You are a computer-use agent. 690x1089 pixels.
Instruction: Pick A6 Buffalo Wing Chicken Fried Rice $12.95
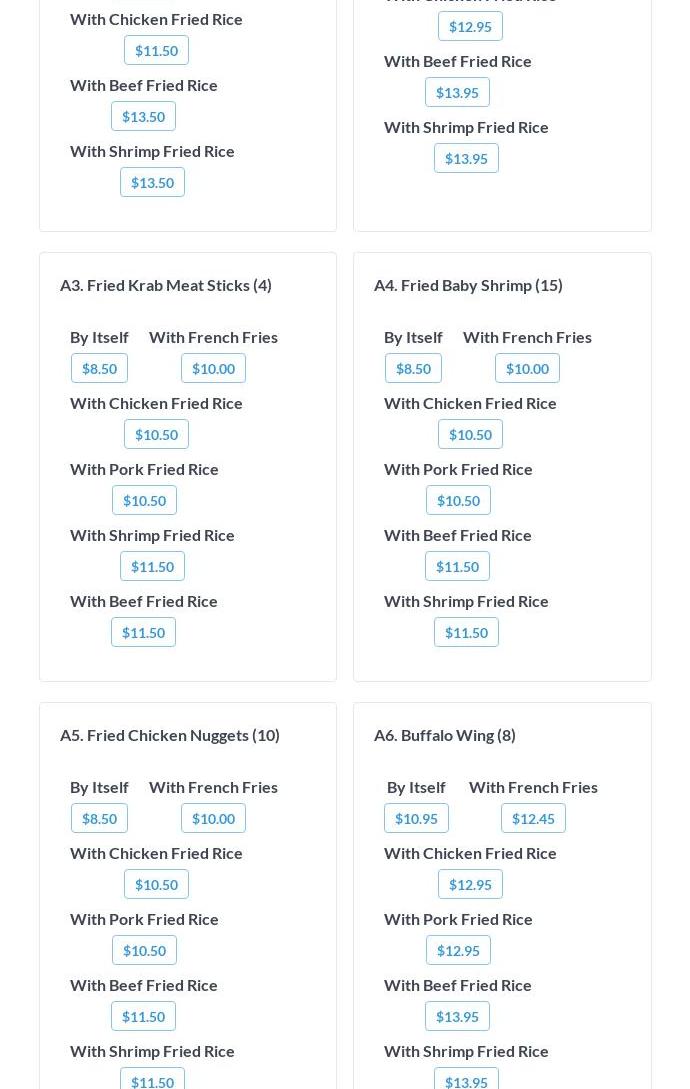(x=470, y=884)
